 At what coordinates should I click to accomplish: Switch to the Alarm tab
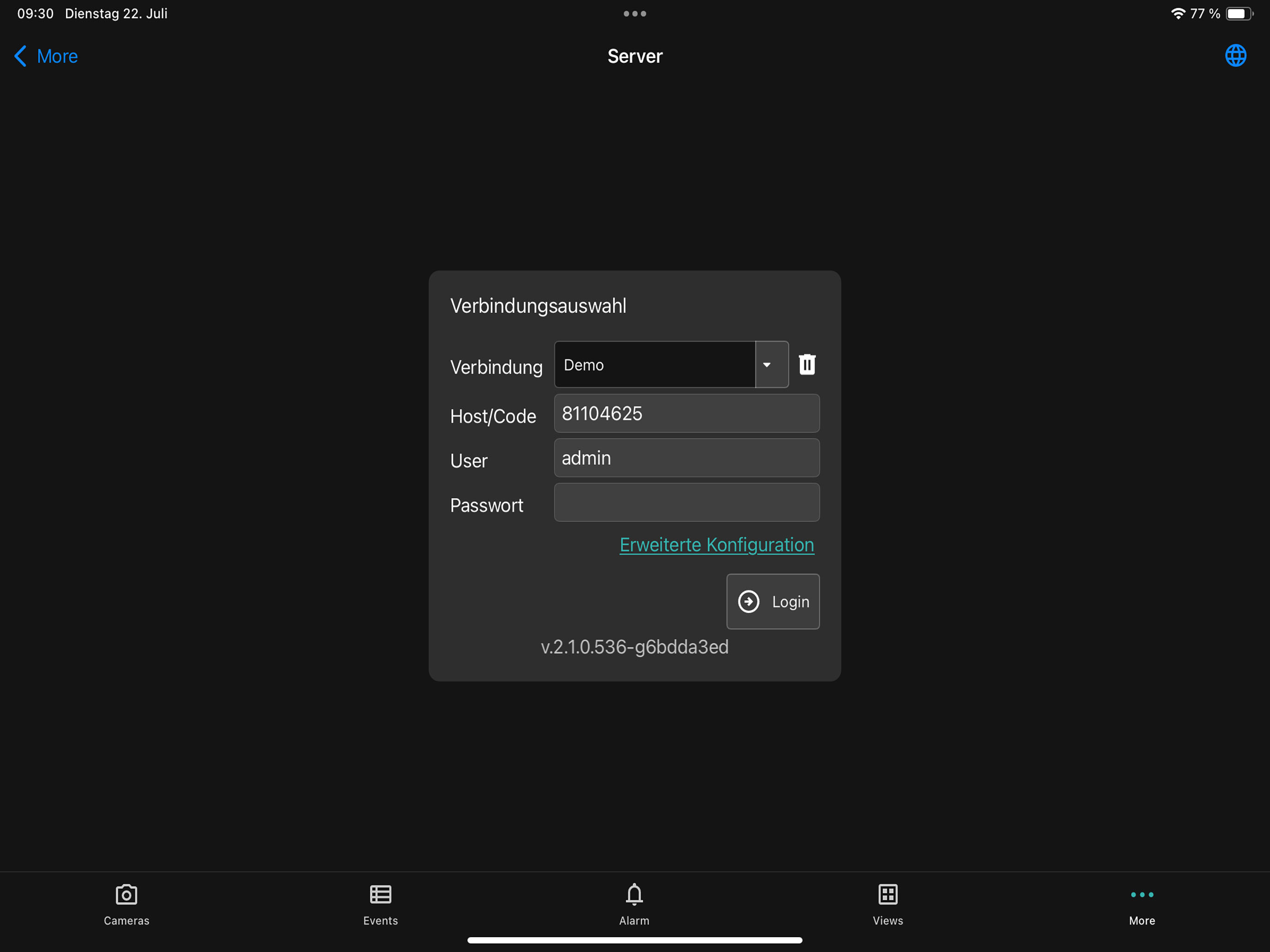(x=635, y=905)
